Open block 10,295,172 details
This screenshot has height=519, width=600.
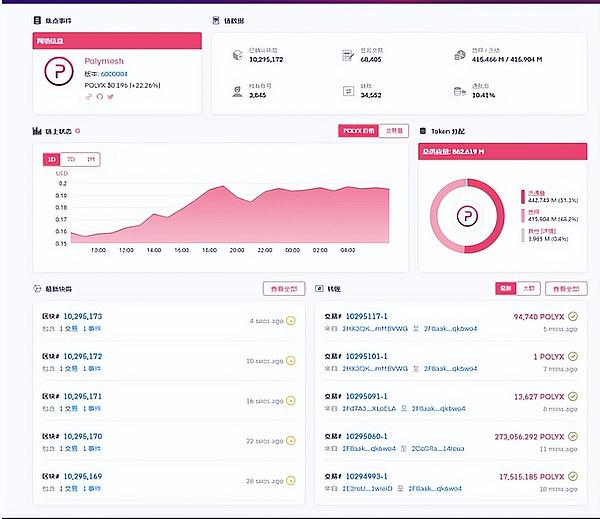pyautogui.click(x=83, y=356)
